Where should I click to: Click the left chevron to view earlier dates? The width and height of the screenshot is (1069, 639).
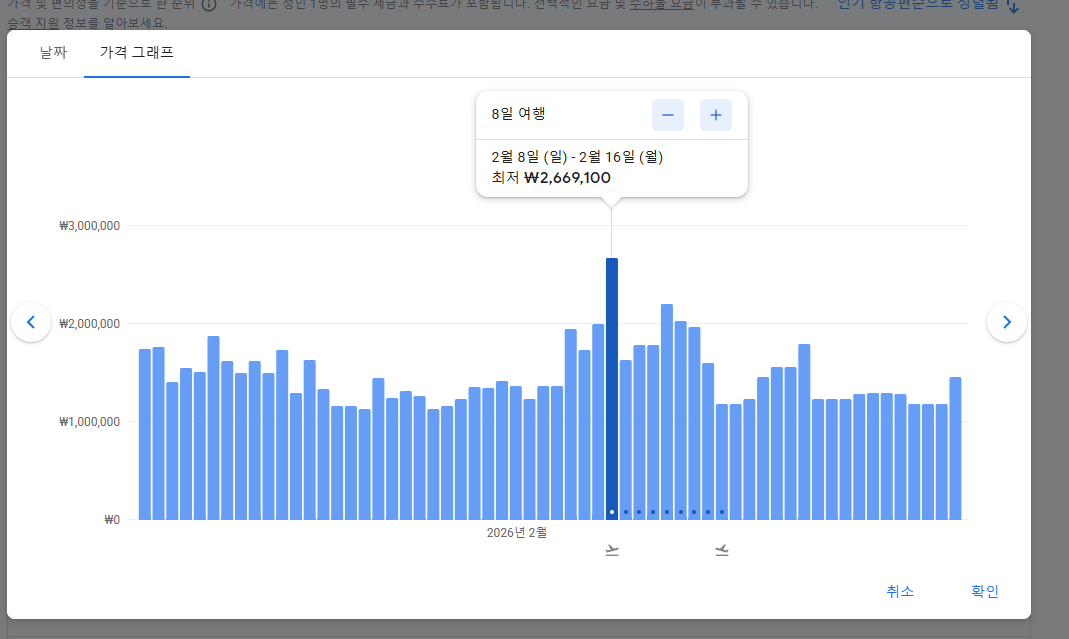coord(31,321)
